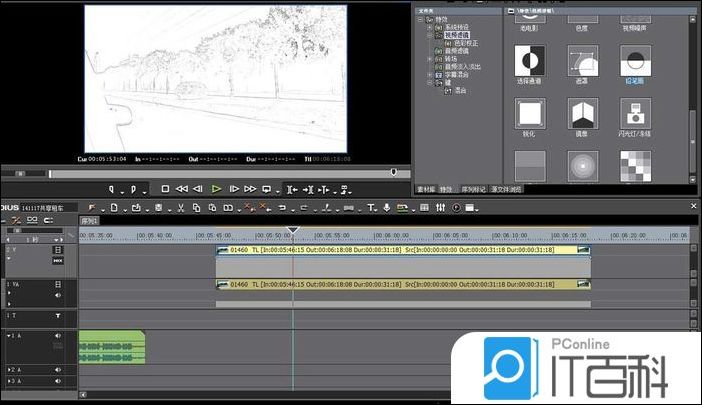
Task: Click the Play button in the preview controls
Action: tap(216, 189)
